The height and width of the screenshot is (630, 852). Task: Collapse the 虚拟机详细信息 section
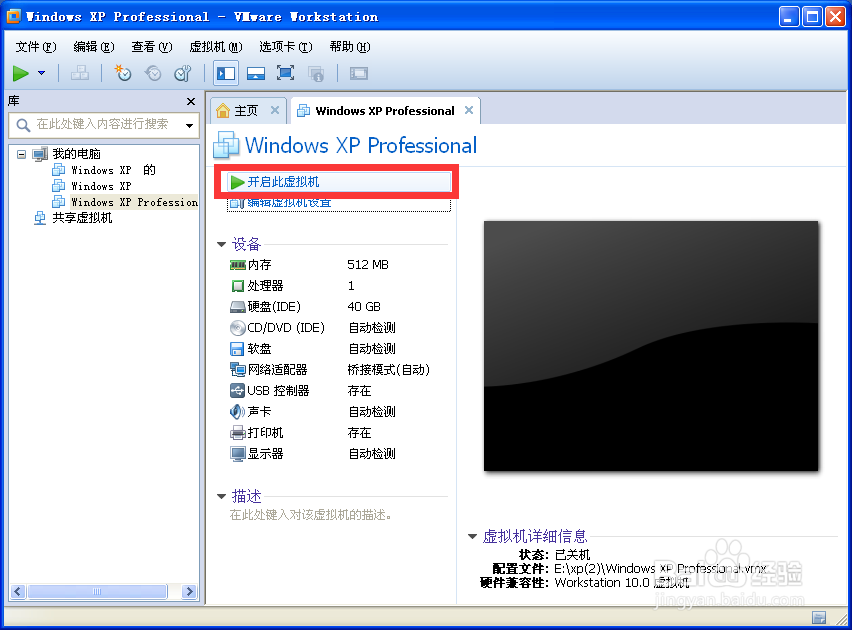click(472, 537)
